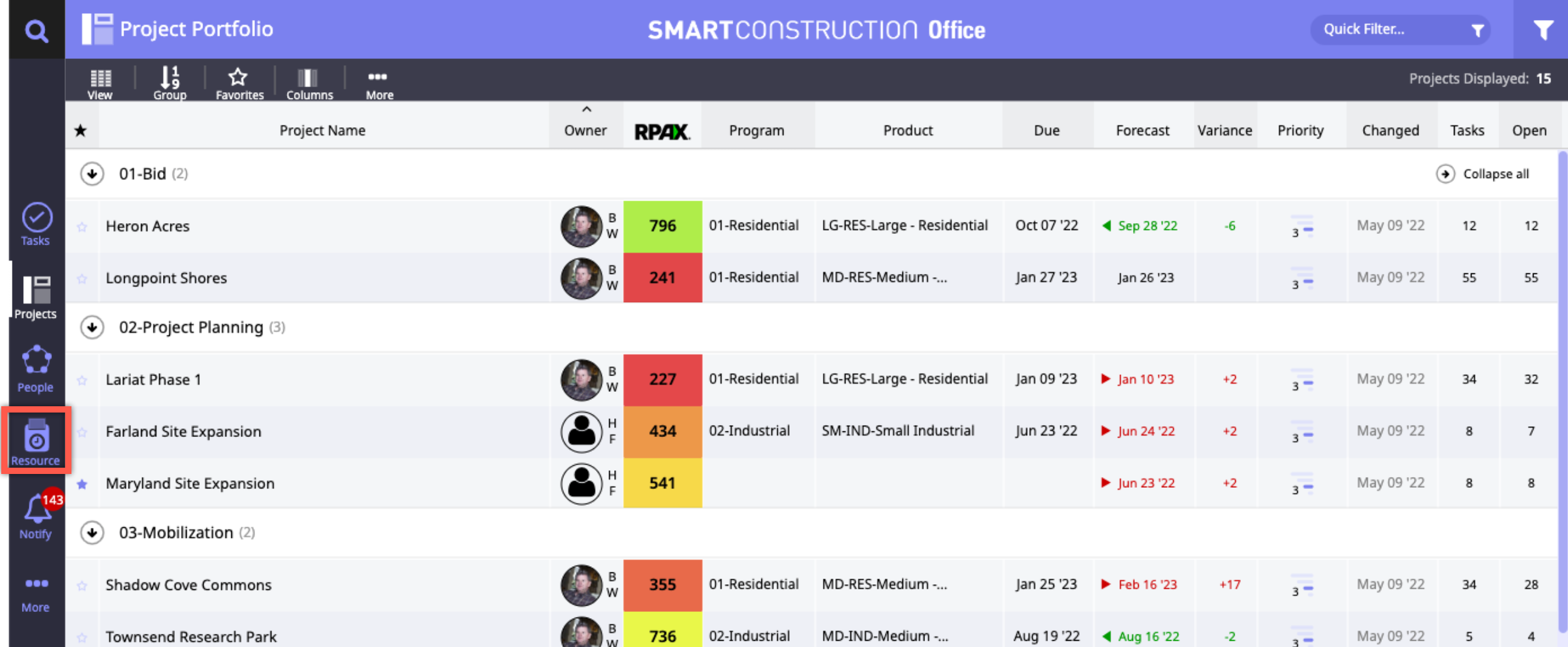The height and width of the screenshot is (647, 1568).
Task: Click the priority icon for Longpoint Shores
Action: pyautogui.click(x=1302, y=278)
